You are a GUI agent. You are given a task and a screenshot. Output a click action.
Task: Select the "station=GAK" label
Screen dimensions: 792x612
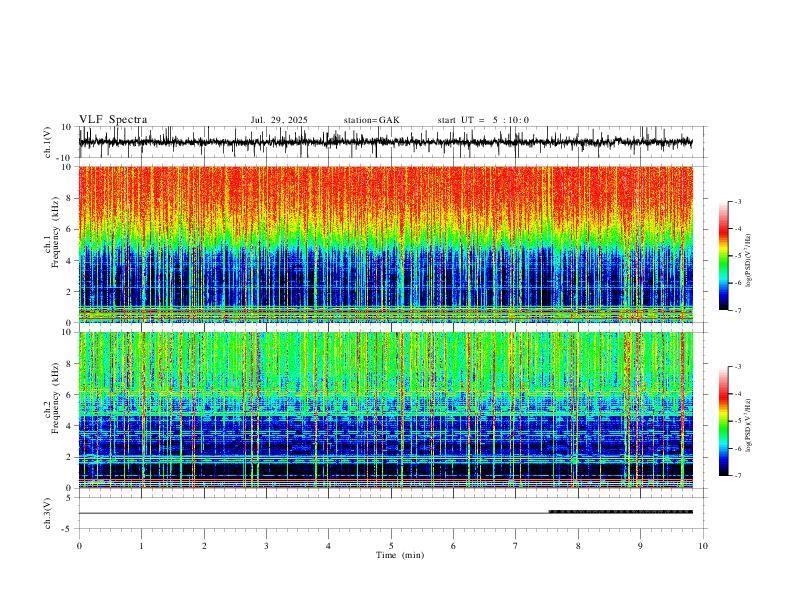371,120
